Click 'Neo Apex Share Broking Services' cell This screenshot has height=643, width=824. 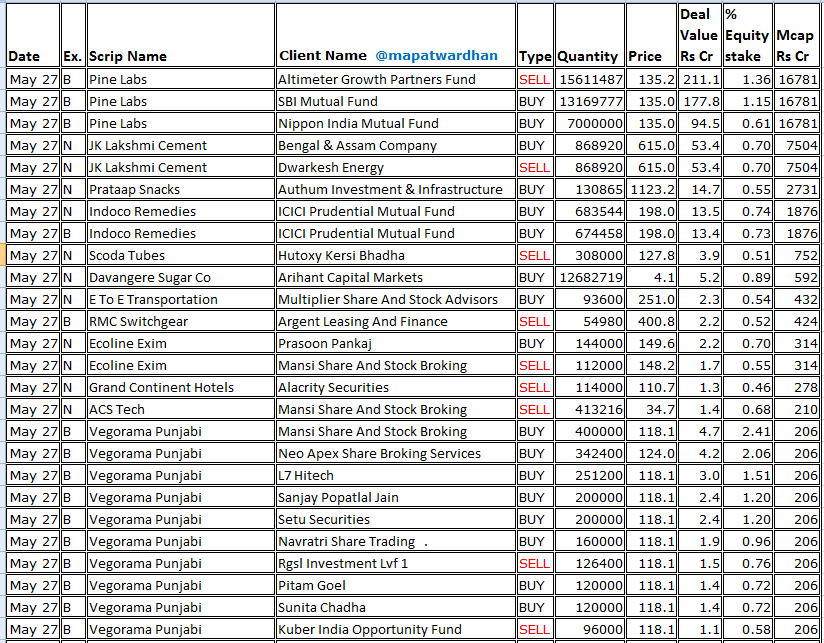pos(396,453)
